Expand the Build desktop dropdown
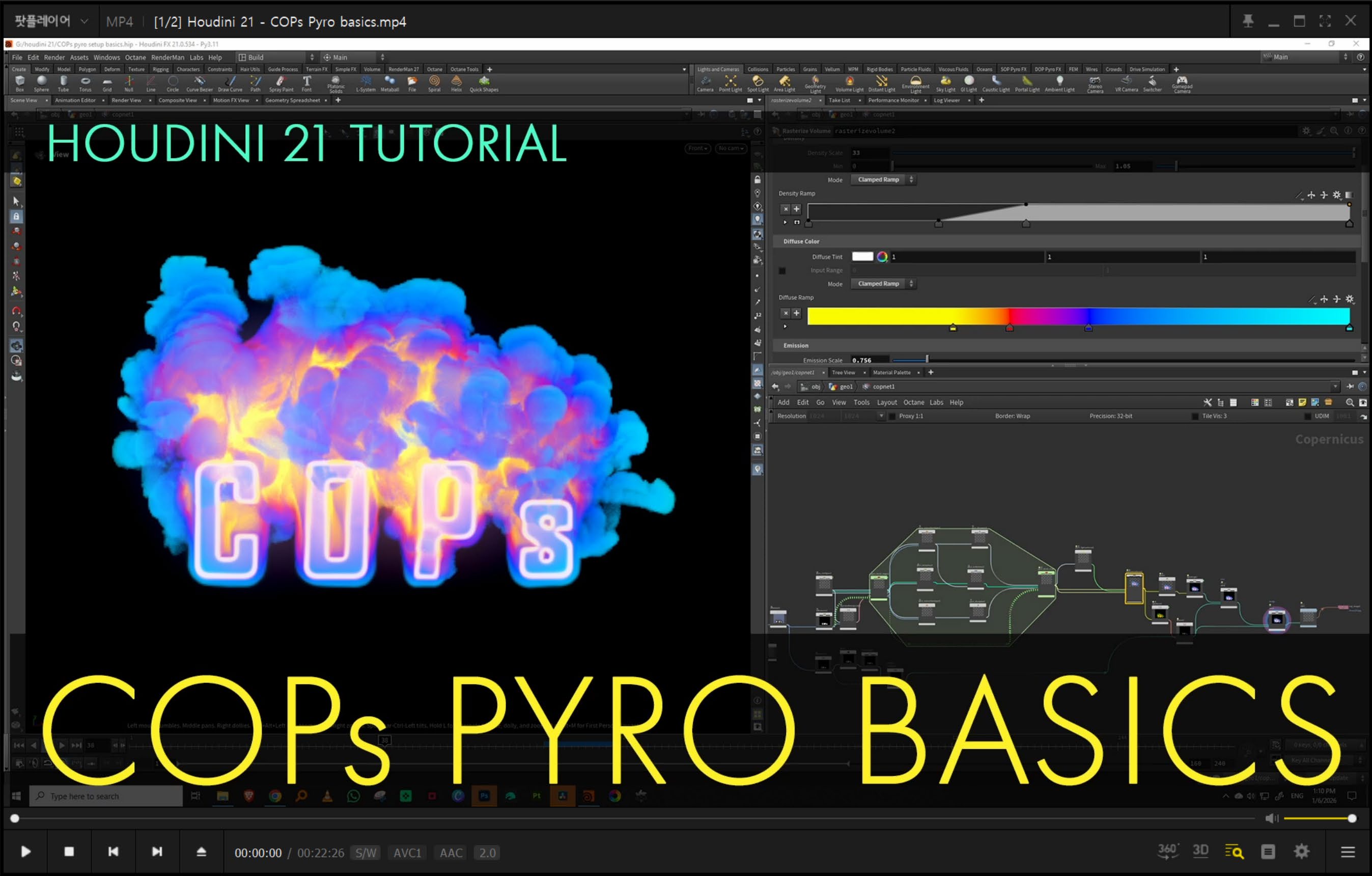The image size is (1372, 876). coord(276,58)
